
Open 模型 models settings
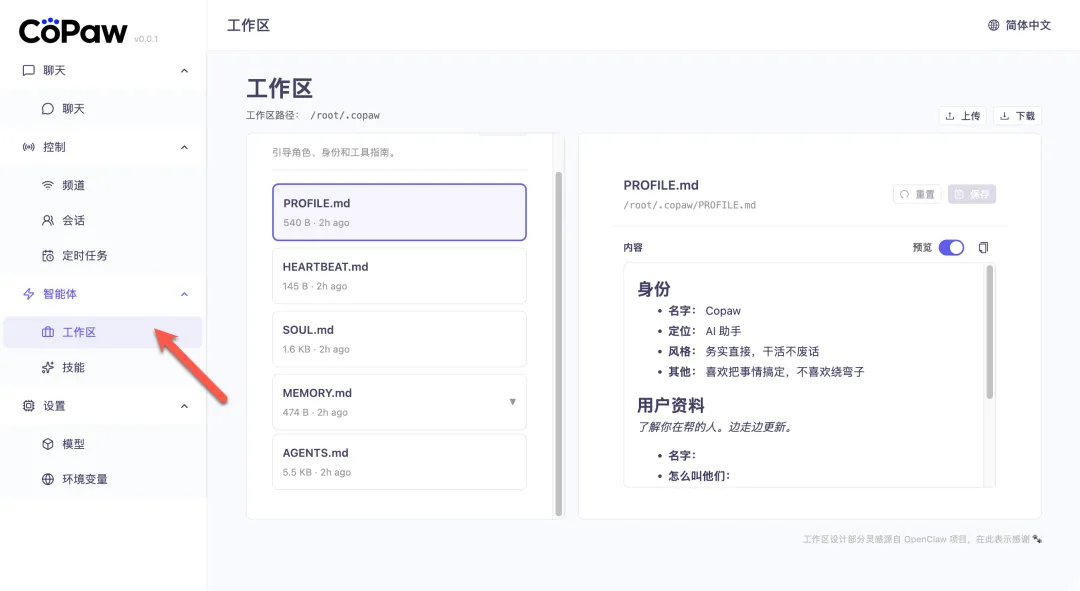coord(74,444)
